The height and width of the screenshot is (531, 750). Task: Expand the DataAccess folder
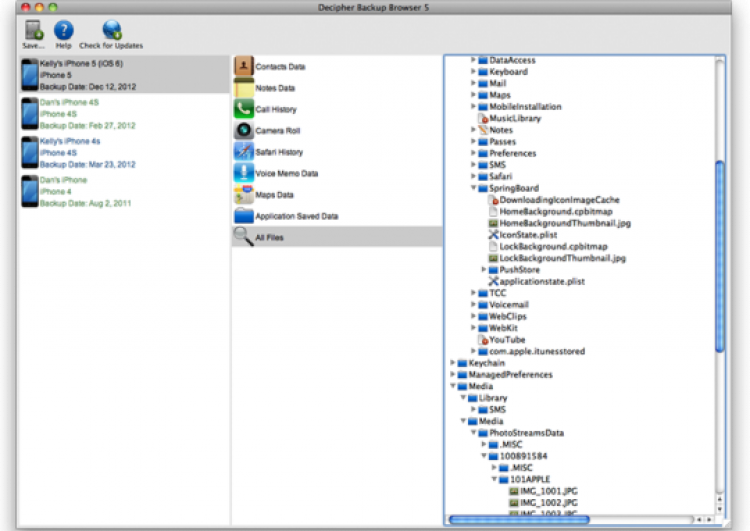473,60
